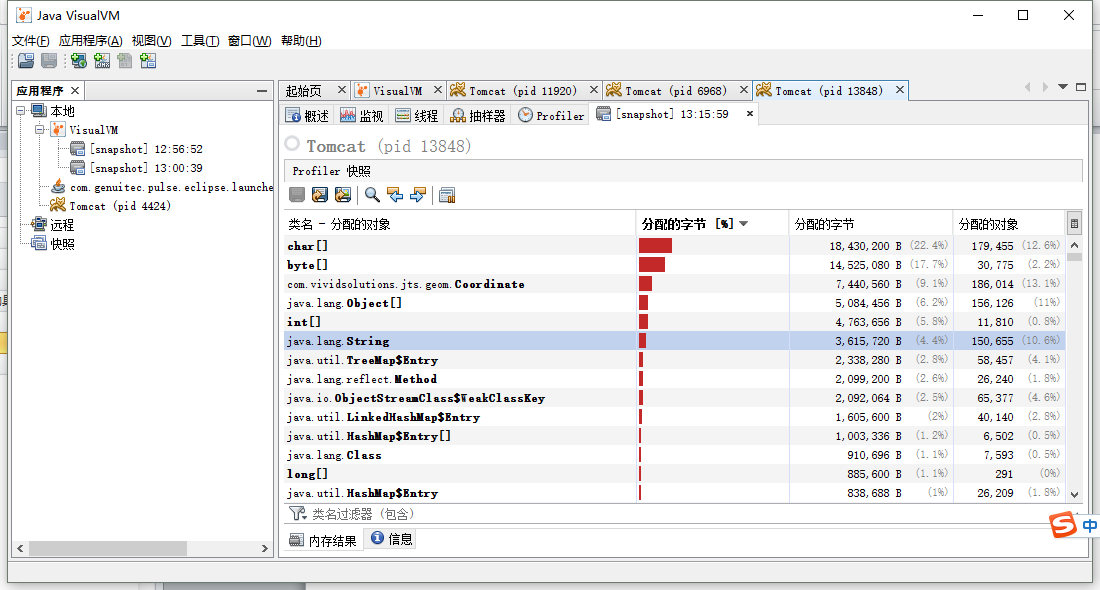Switch to 信息 bottom tab
The height and width of the screenshot is (590, 1100).
pyautogui.click(x=392, y=539)
